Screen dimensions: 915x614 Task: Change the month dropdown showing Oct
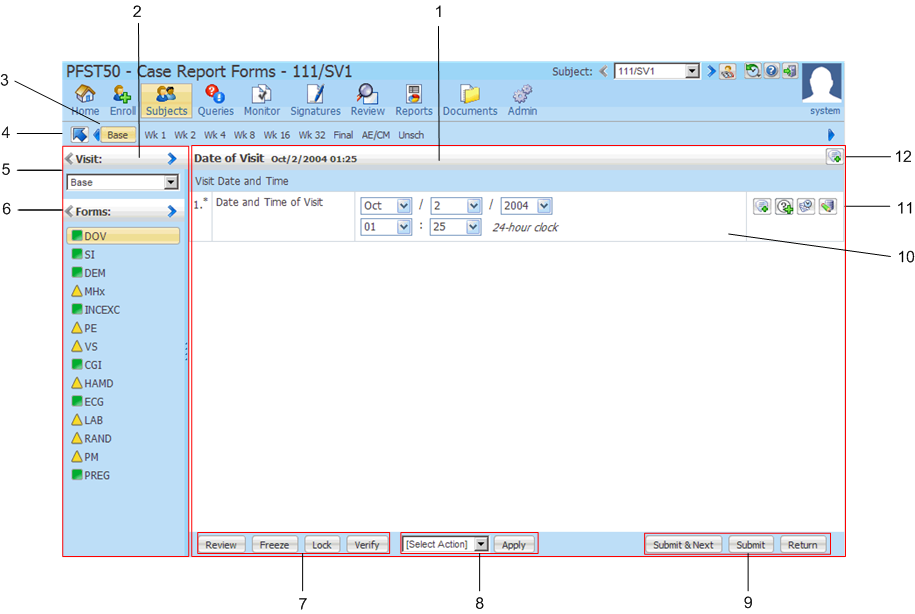click(385, 205)
